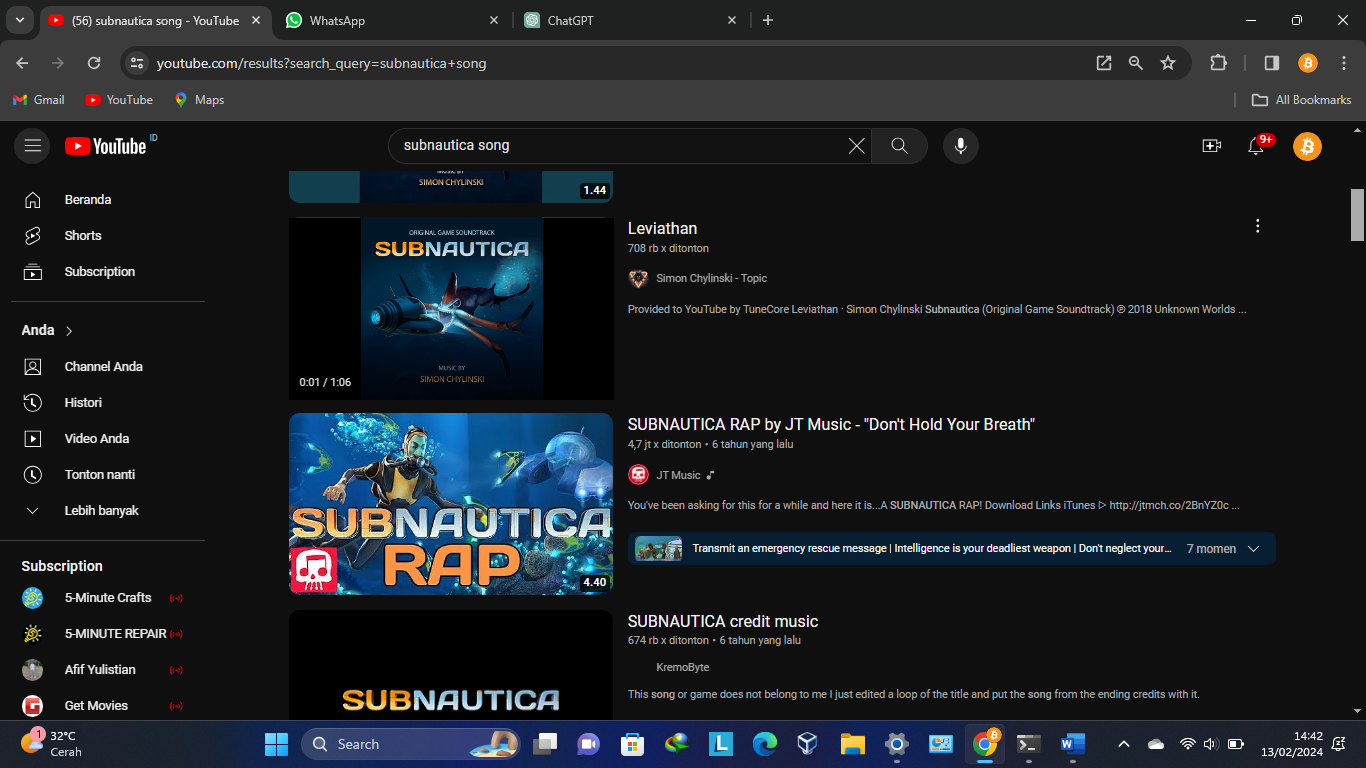Open File Explorer in taskbar
This screenshot has width=1366, height=768.
pos(852,744)
